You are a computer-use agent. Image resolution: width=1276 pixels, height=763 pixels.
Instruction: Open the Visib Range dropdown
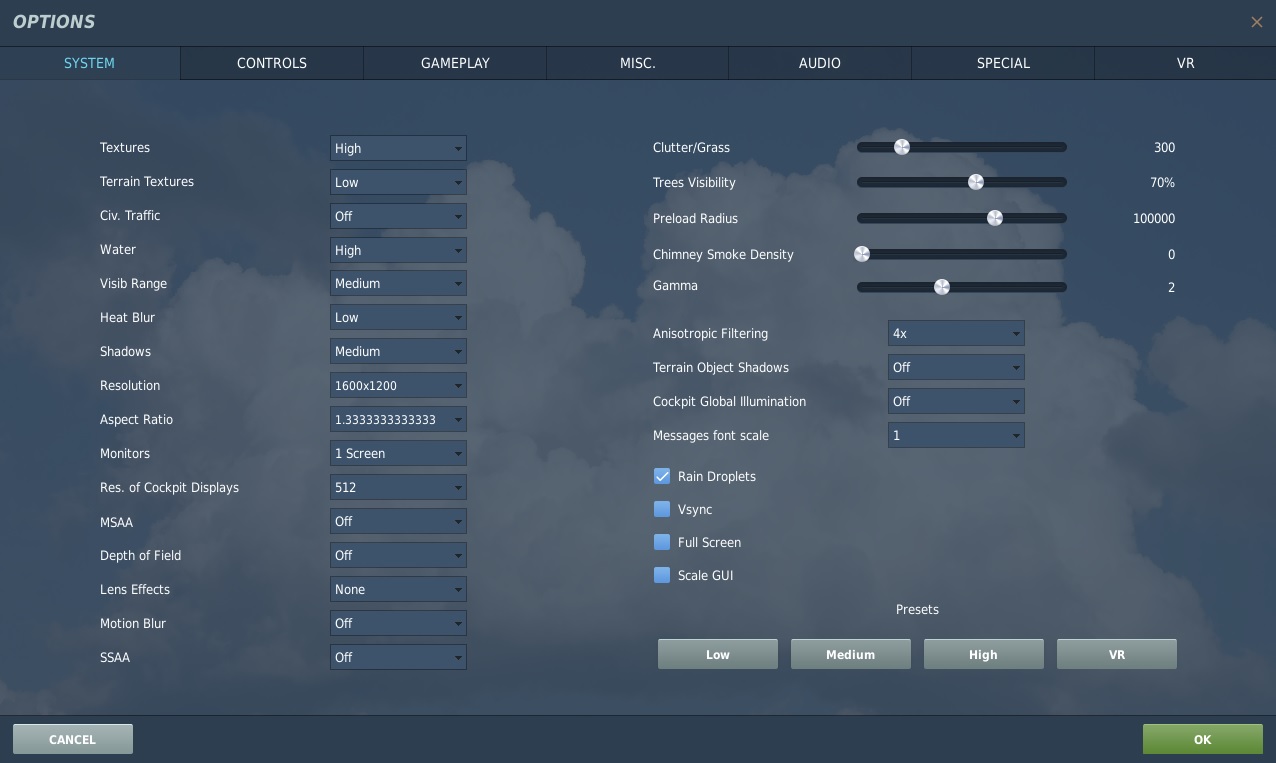(x=398, y=283)
